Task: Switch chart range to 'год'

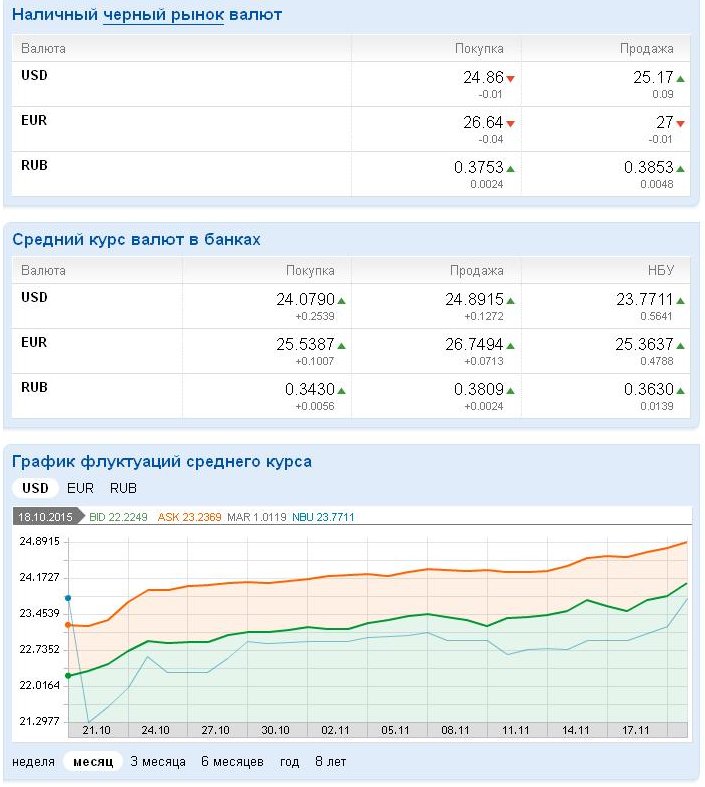Action: tap(289, 761)
